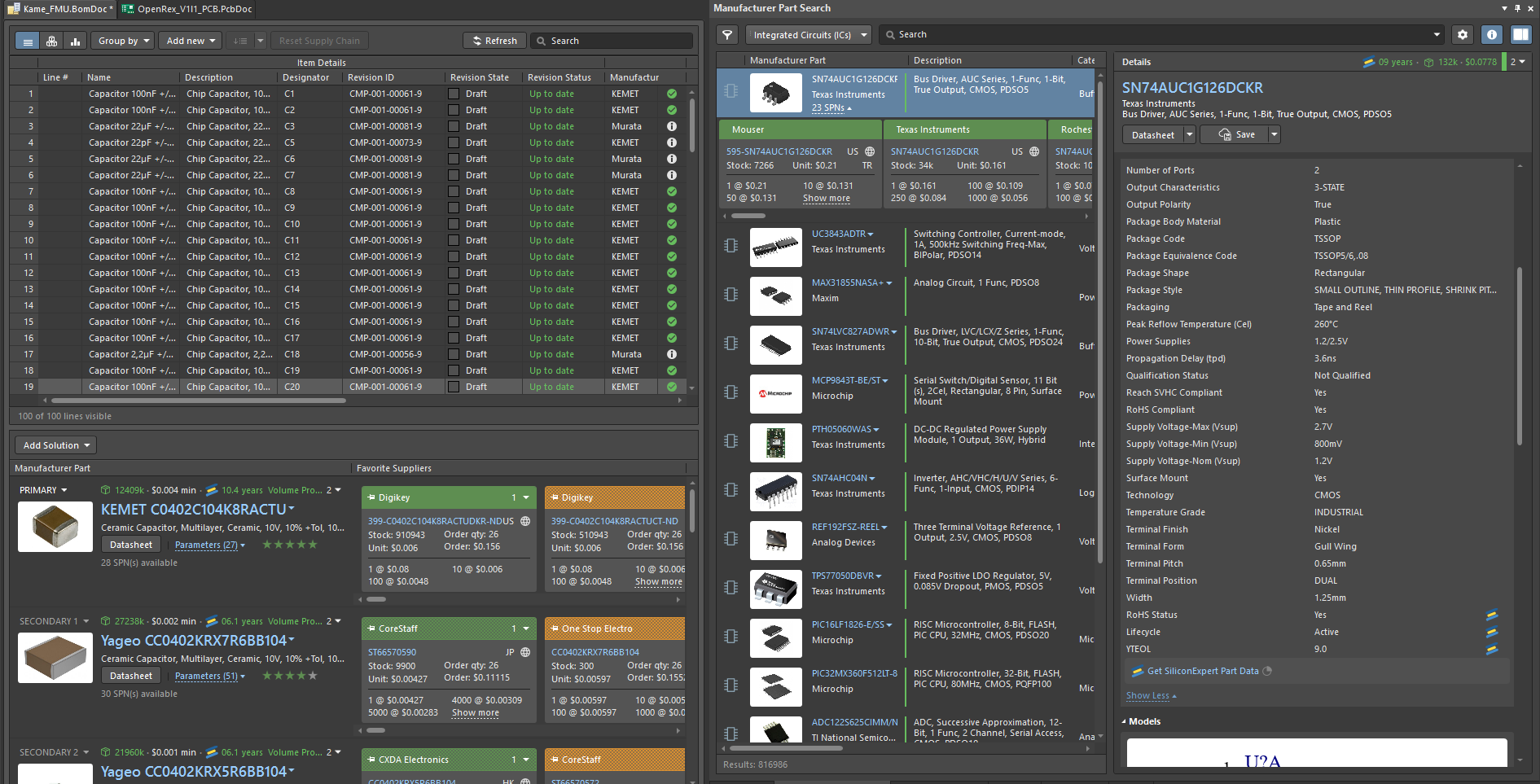
Task: Click component icon beside UC3843ADTR
Action: tap(731, 246)
